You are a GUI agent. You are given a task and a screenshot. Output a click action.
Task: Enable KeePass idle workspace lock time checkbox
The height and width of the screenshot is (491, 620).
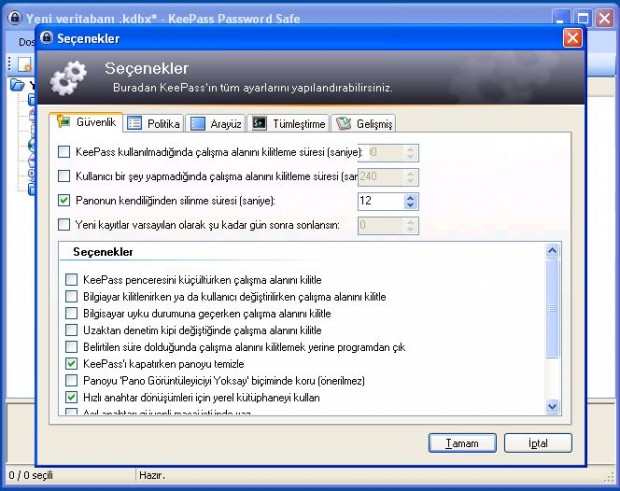pyautogui.click(x=64, y=152)
